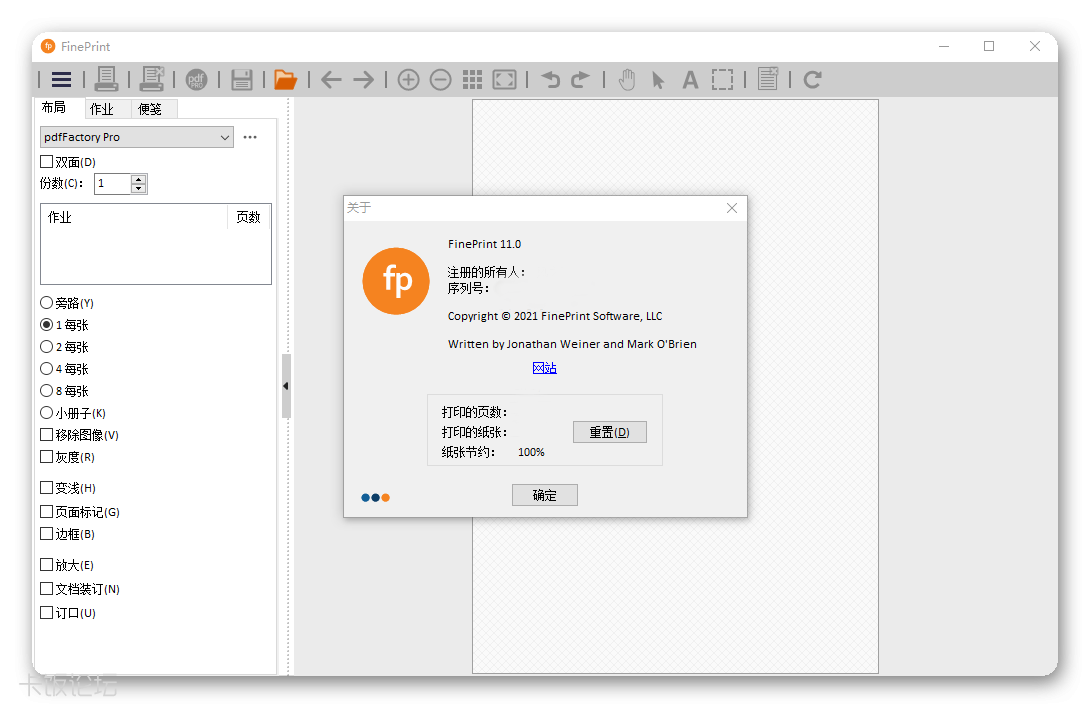Minimize the FinePrint window

pyautogui.click(x=944, y=46)
